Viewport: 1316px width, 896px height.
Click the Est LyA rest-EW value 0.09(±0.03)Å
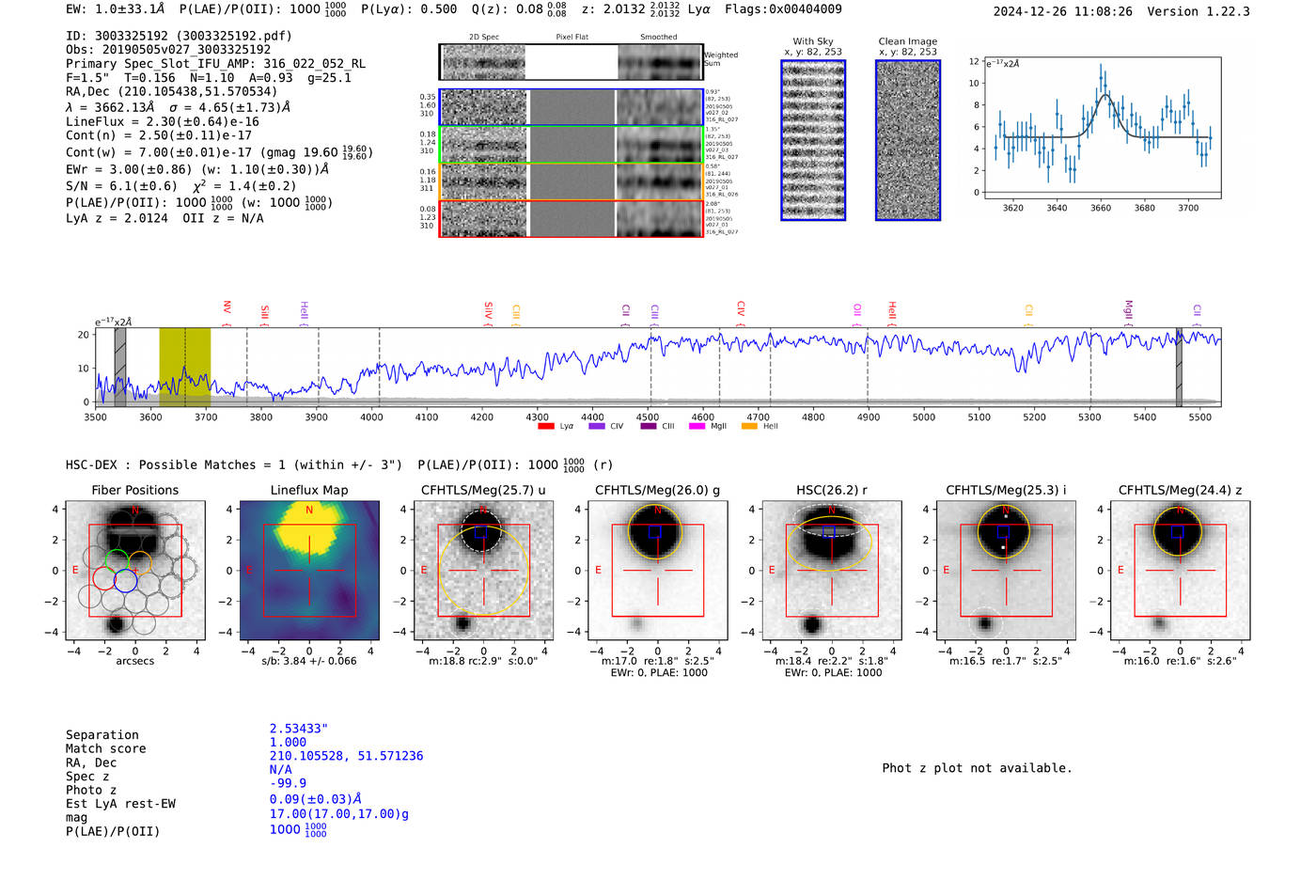(316, 799)
